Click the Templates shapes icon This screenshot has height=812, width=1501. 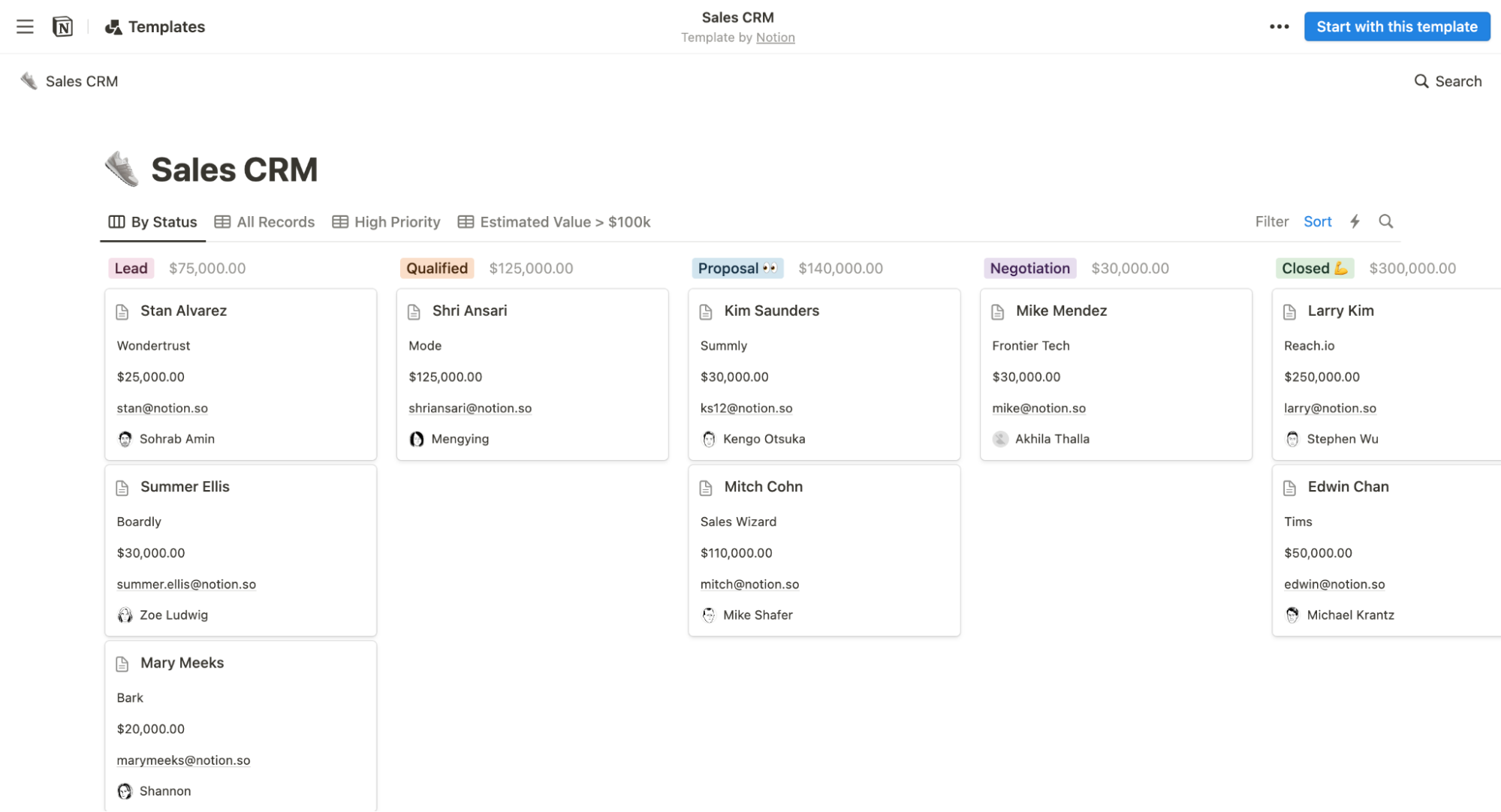[x=113, y=27]
